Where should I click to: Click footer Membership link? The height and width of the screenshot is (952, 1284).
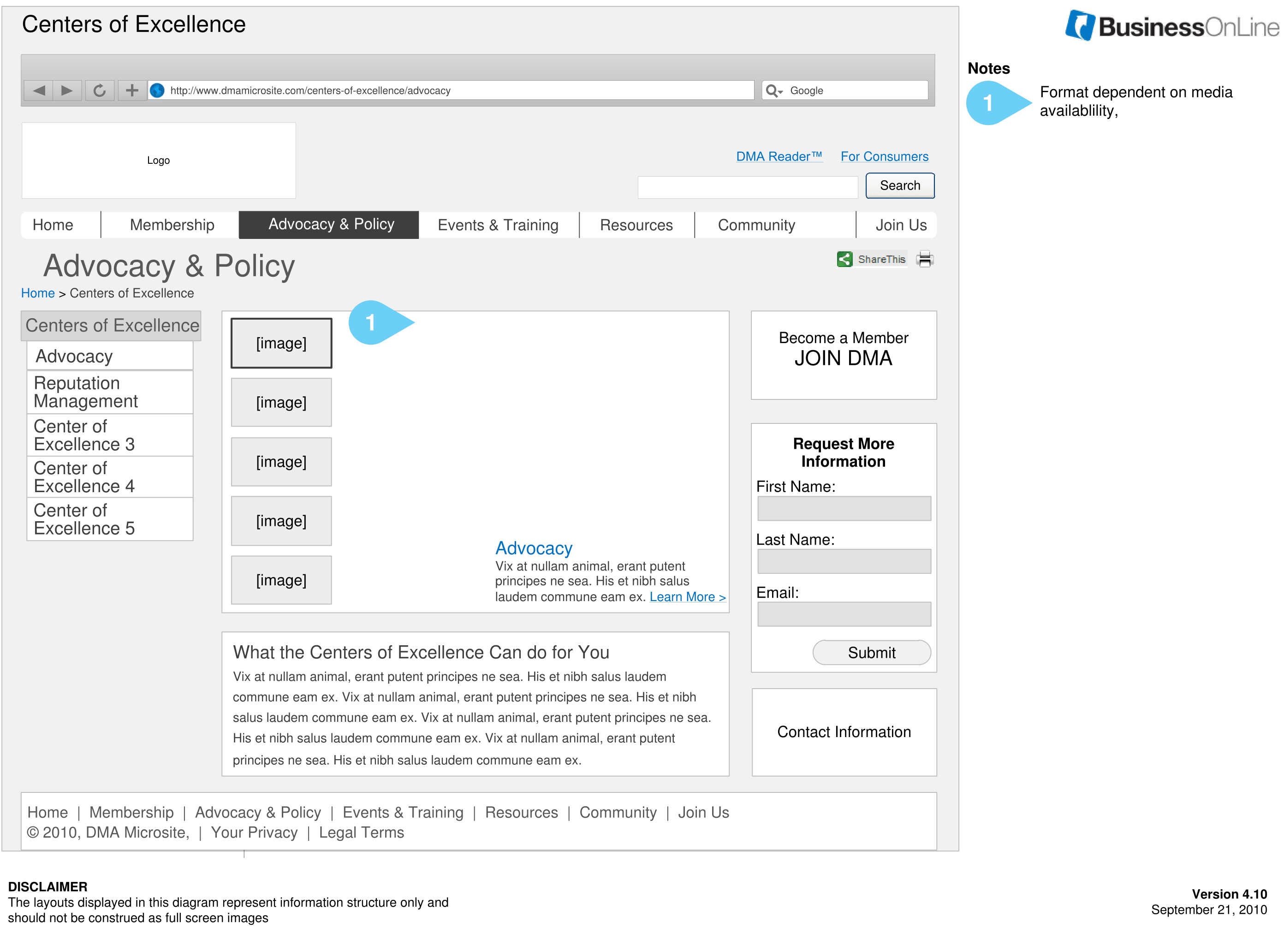[131, 813]
